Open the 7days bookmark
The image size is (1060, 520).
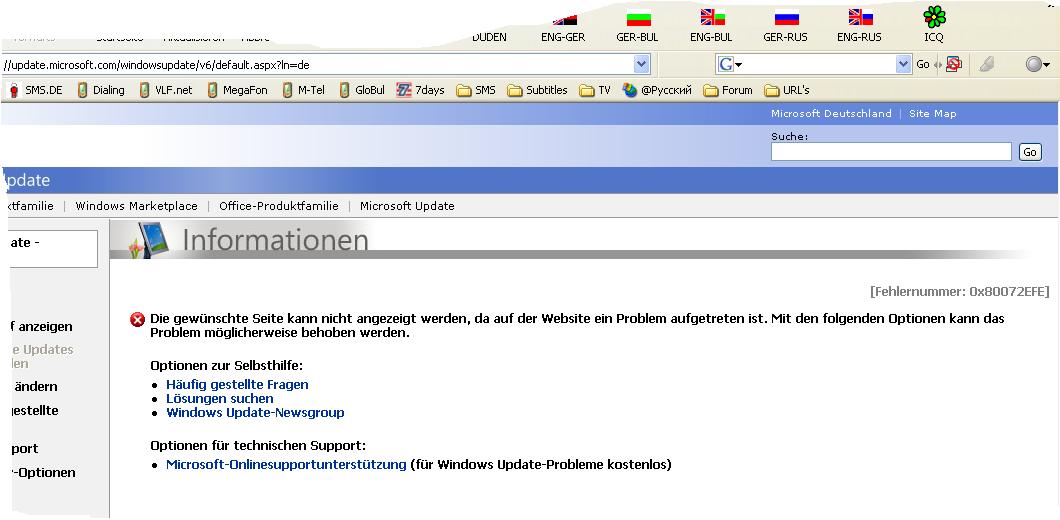[420, 90]
